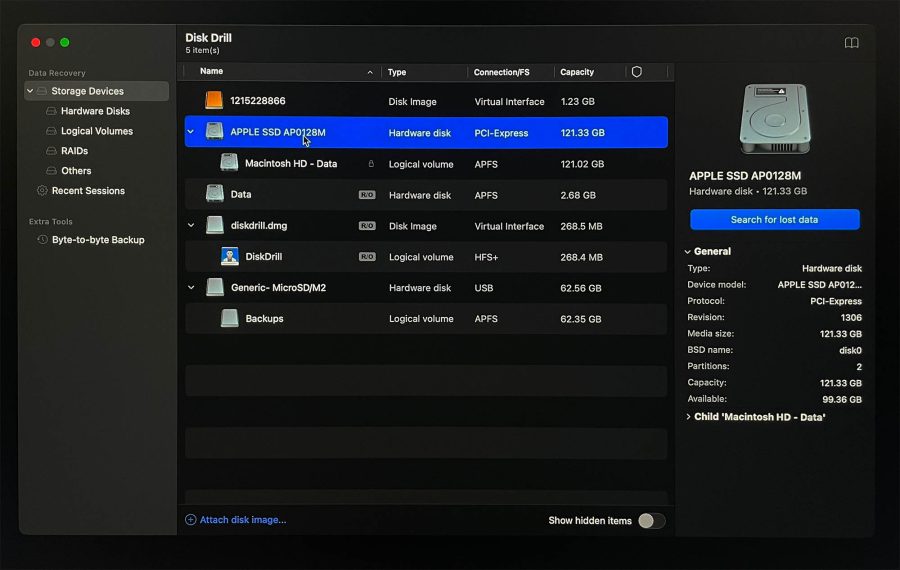The height and width of the screenshot is (570, 900).
Task: Collapse the General details section
Action: 688,251
